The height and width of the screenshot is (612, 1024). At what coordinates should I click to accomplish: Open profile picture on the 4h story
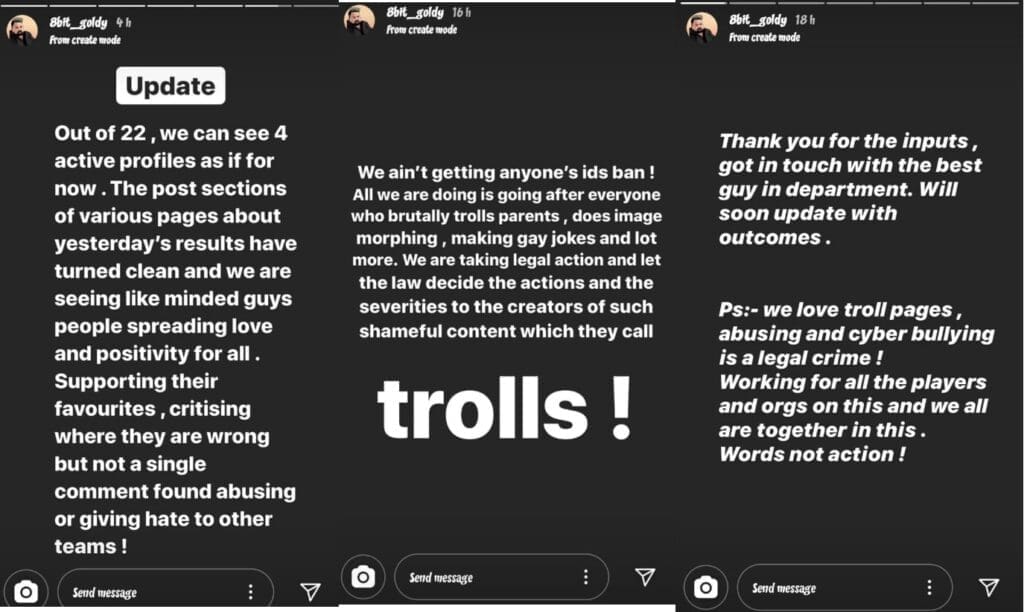tap(22, 30)
